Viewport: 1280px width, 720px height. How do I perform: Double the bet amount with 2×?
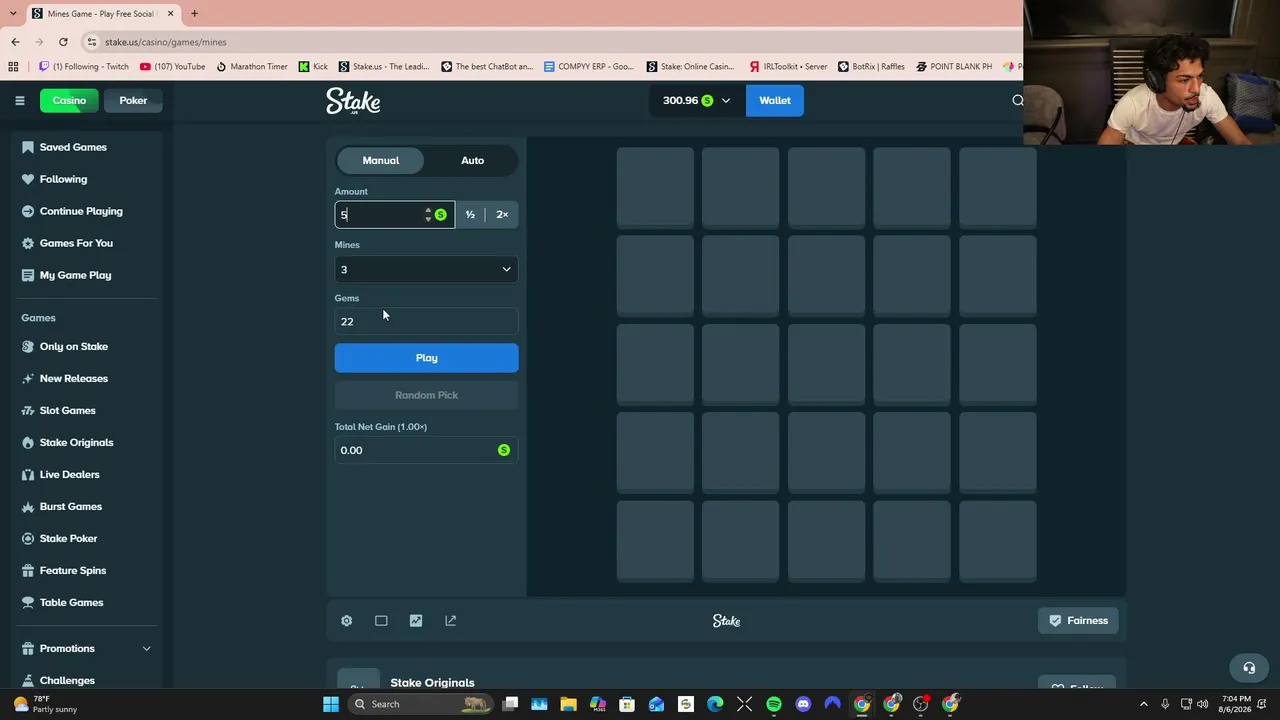[502, 214]
